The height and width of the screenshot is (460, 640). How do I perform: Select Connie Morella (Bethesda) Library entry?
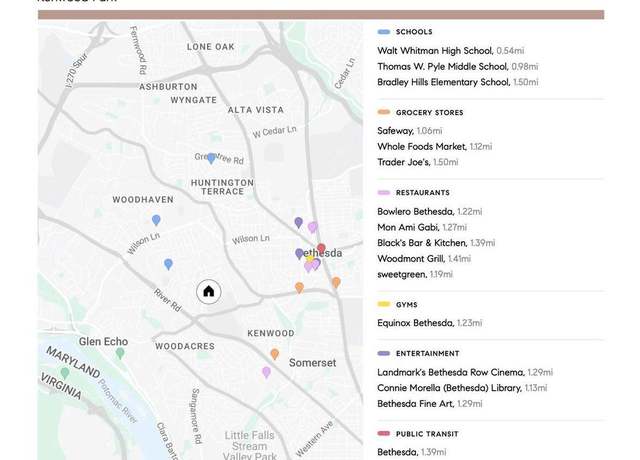point(462,388)
